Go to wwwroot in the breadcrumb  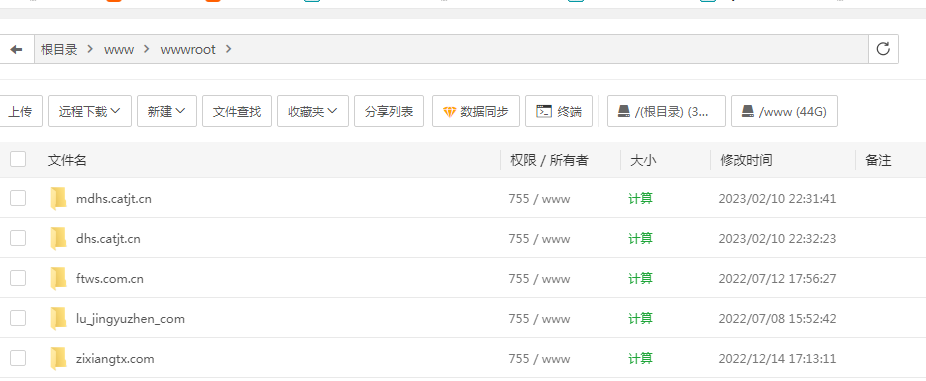188,50
